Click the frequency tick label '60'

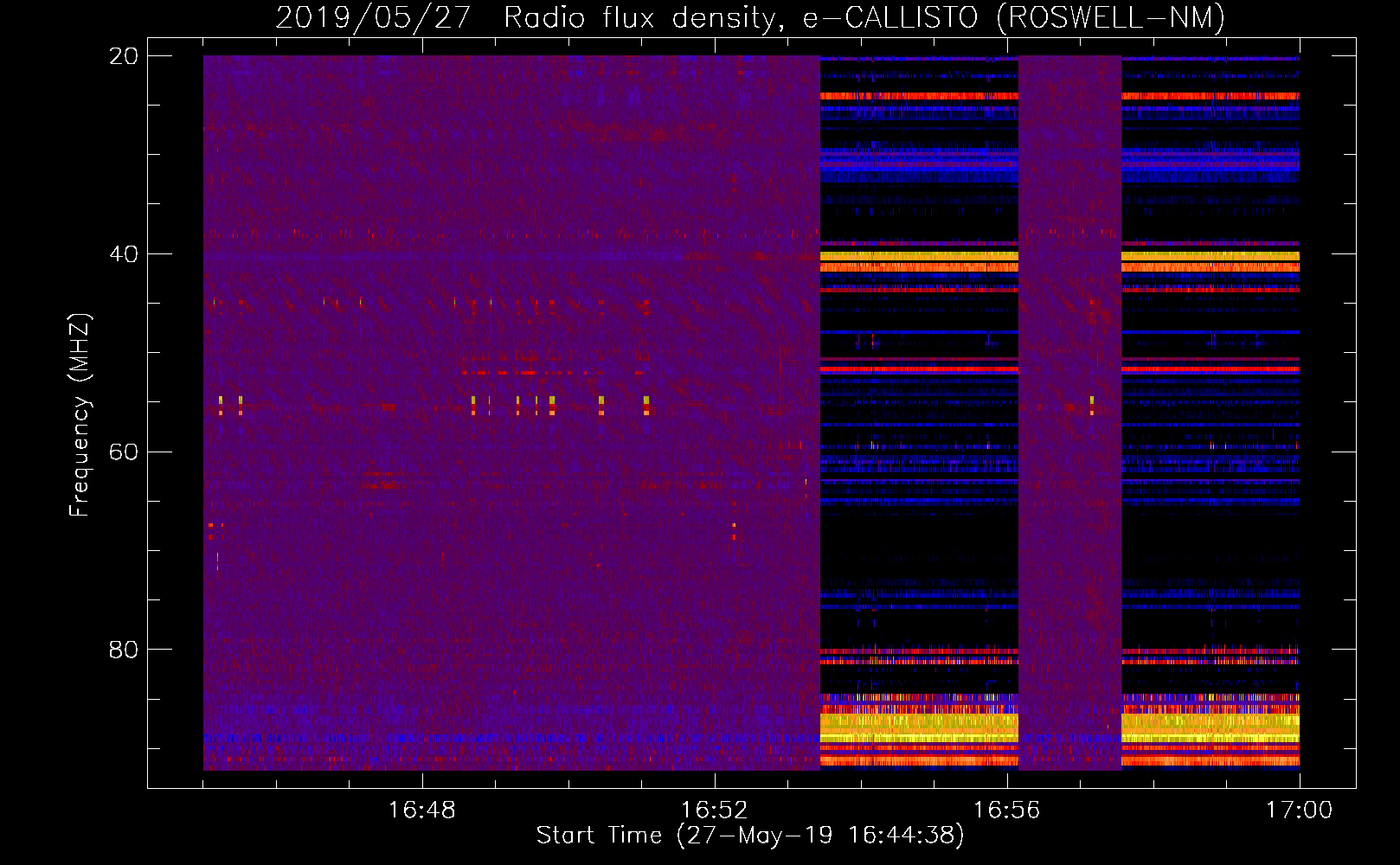click(124, 452)
